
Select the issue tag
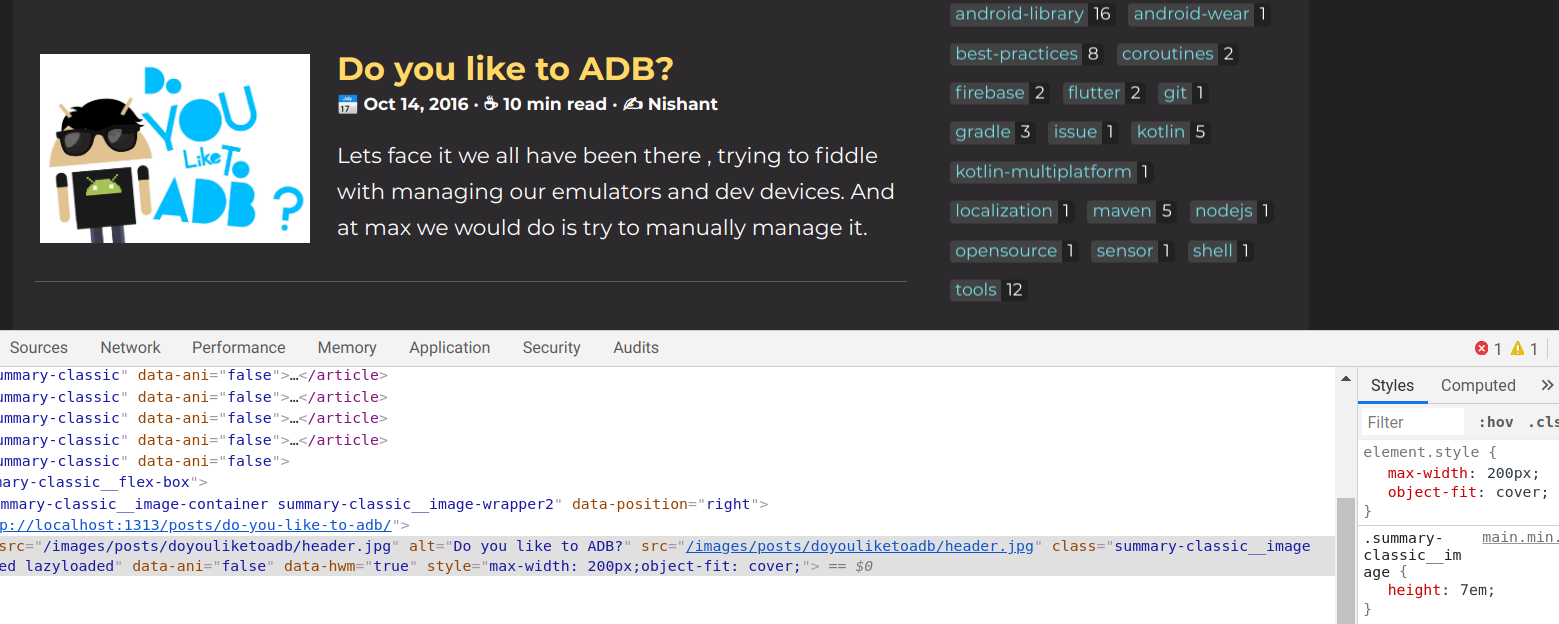(x=1075, y=132)
